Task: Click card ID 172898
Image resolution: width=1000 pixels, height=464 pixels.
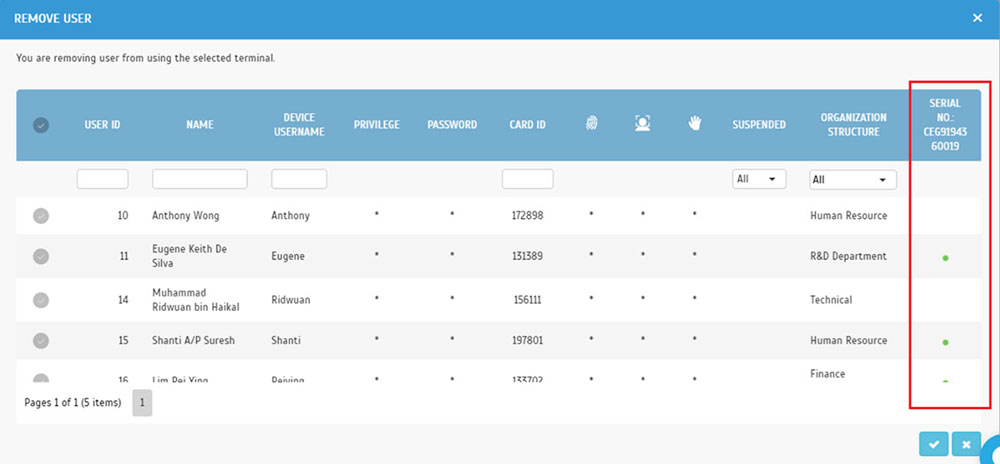Action: [527, 215]
